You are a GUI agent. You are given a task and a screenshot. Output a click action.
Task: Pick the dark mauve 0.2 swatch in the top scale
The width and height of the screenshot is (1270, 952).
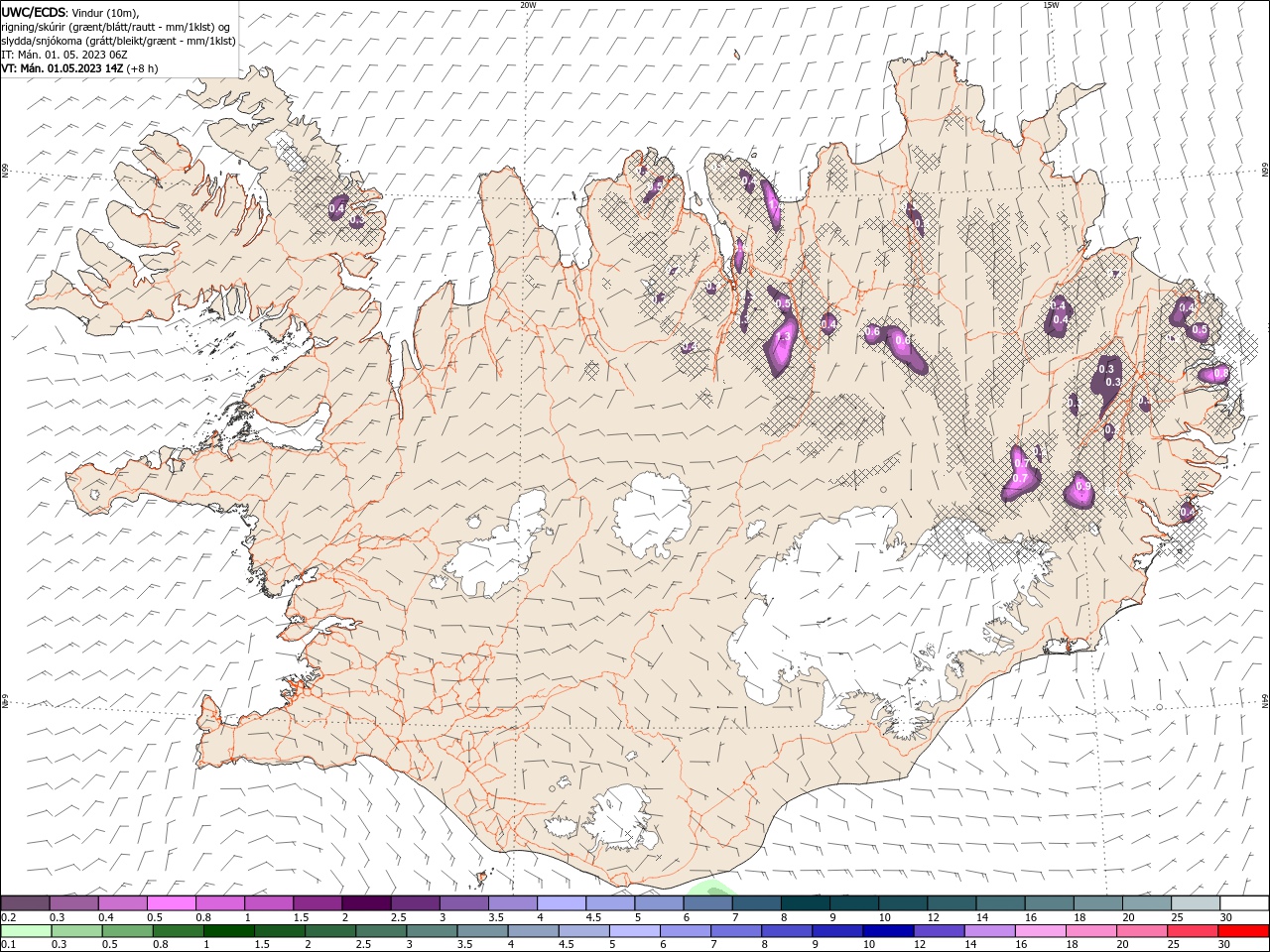coord(25,903)
